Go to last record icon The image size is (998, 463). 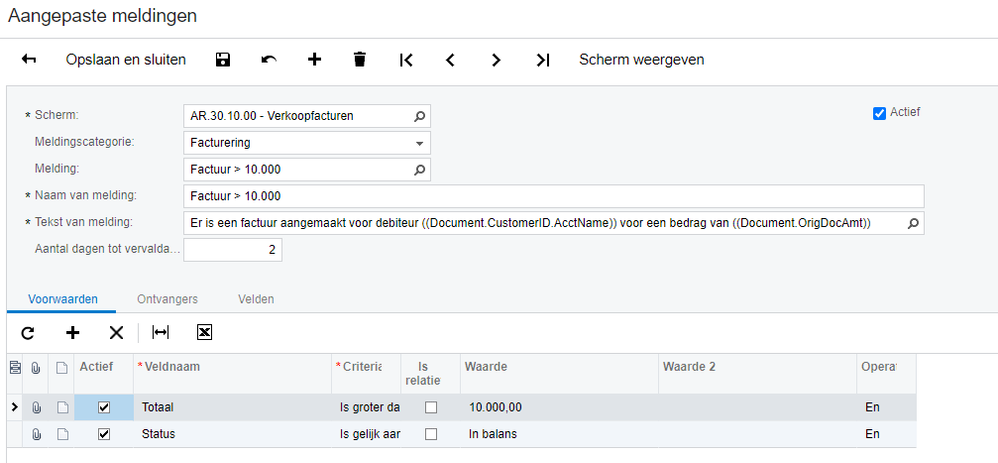tap(542, 60)
